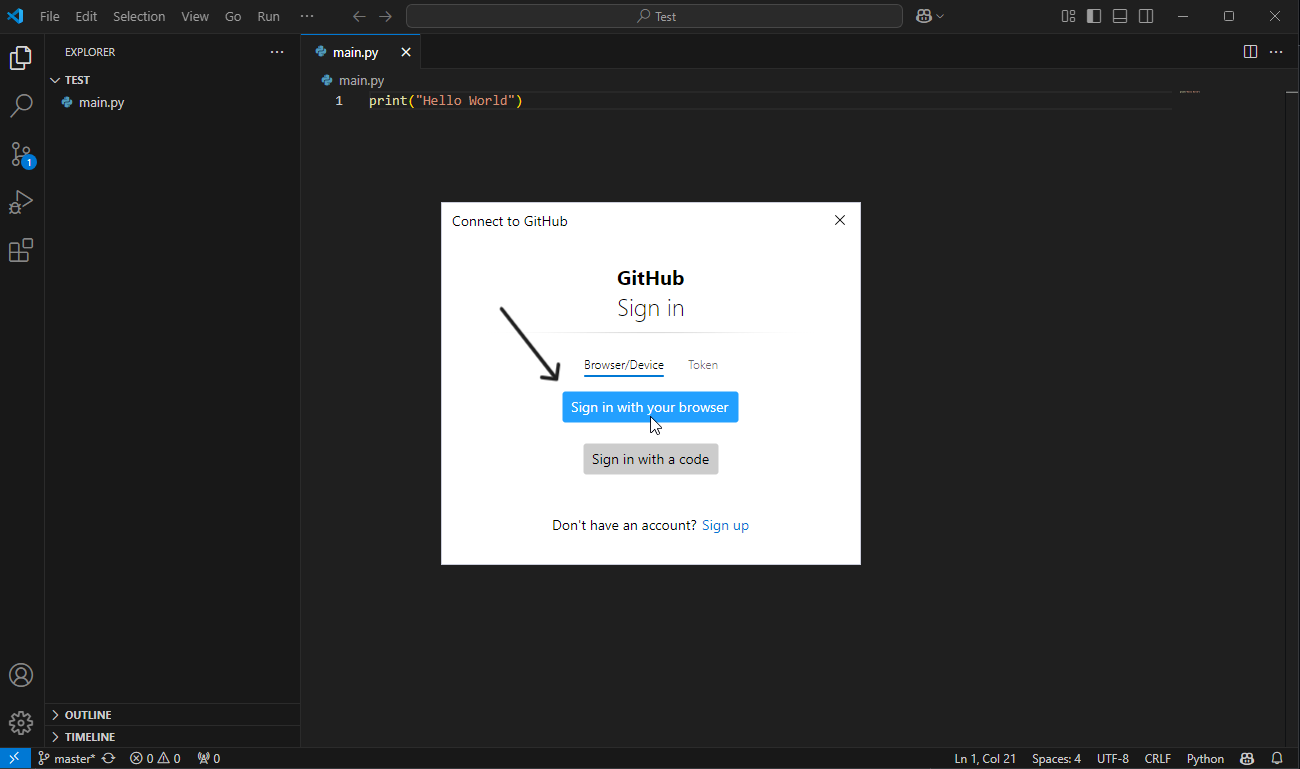Screen dimensions: 1300x769
Task: Collapse the TEST folder section
Action: coord(172,80)
